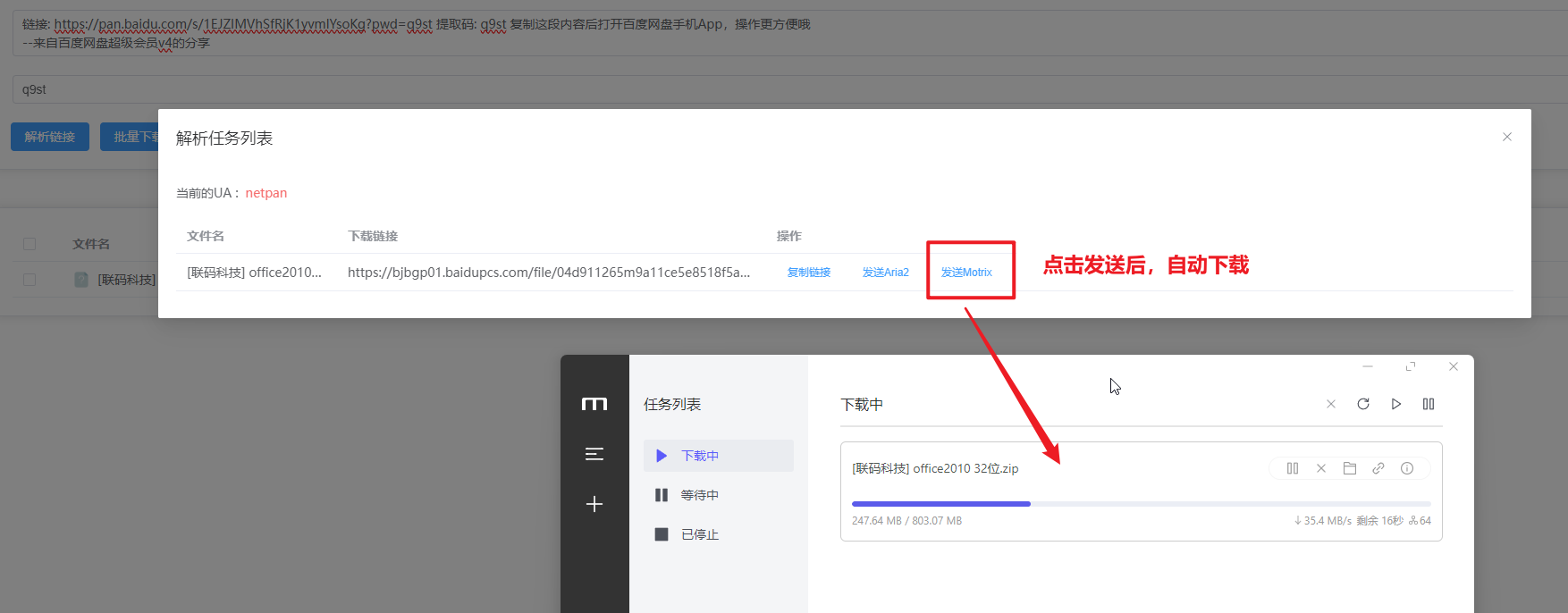This screenshot has width=1568, height=613.
Task: Pause the office2010 32位.zip download
Action: (1293, 468)
